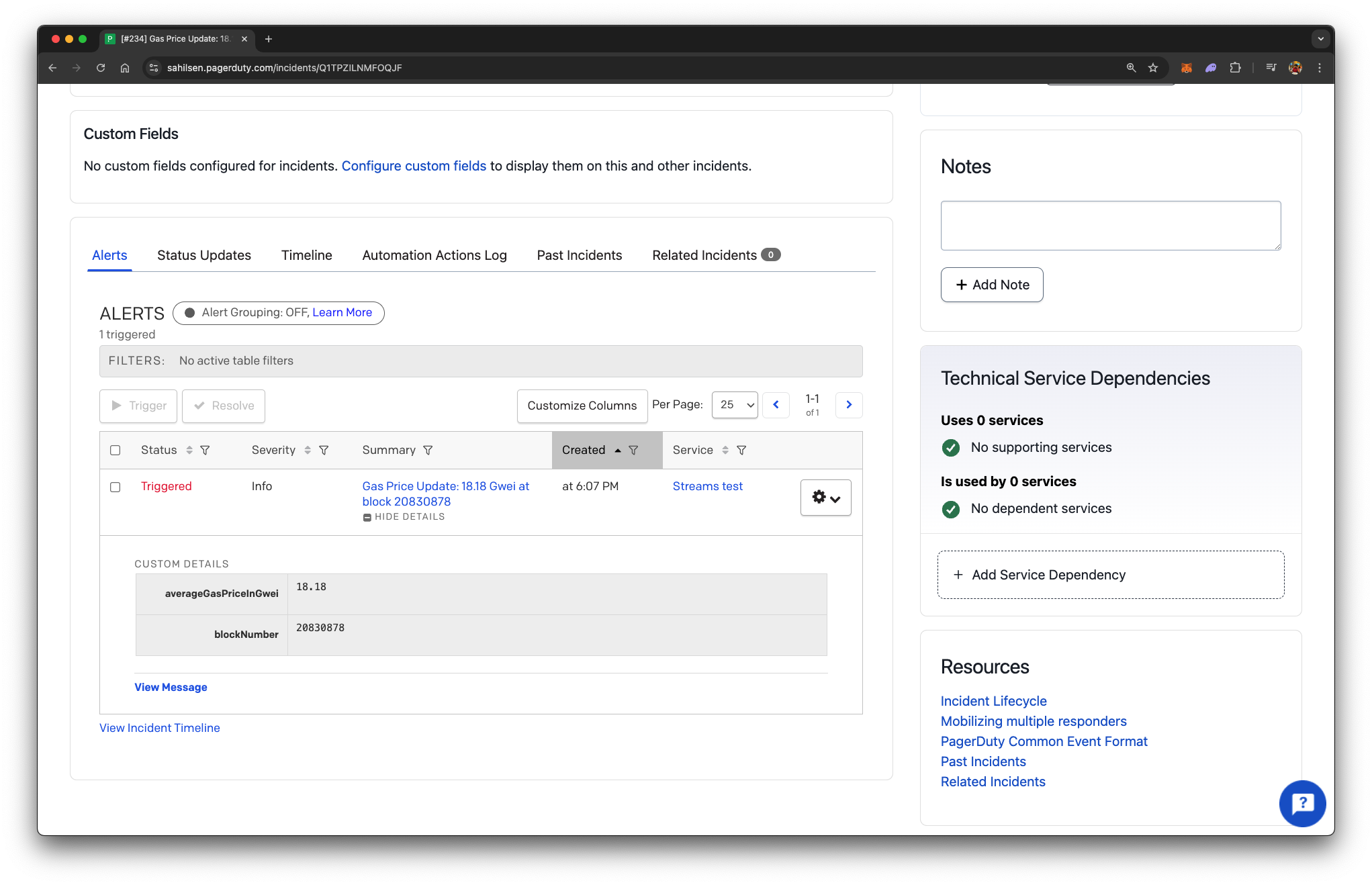Go to previous alerts page

(776, 405)
